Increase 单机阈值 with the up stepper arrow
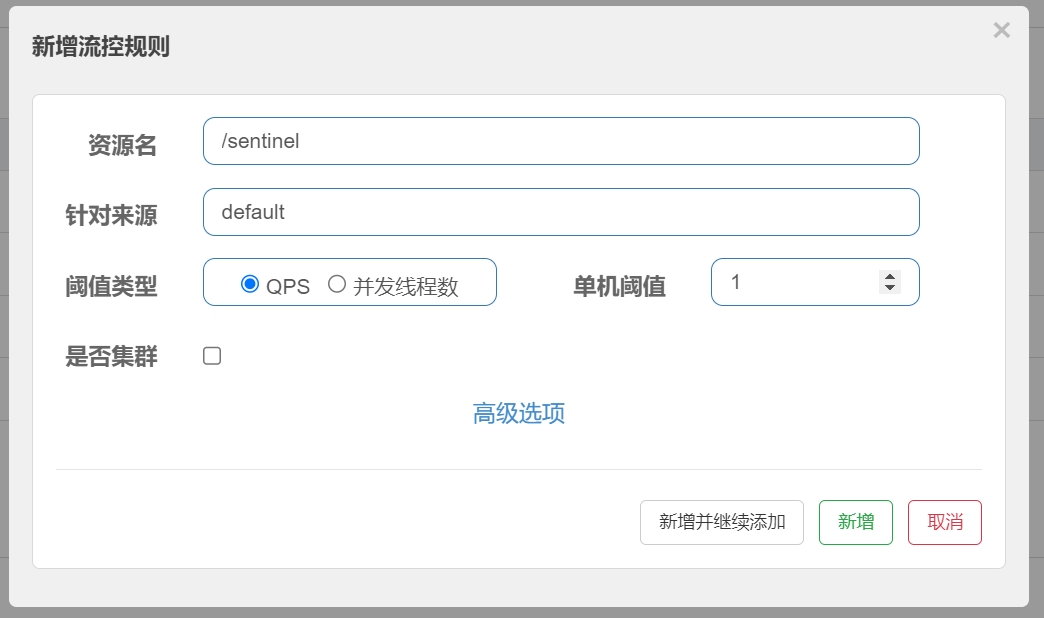 coord(889,276)
